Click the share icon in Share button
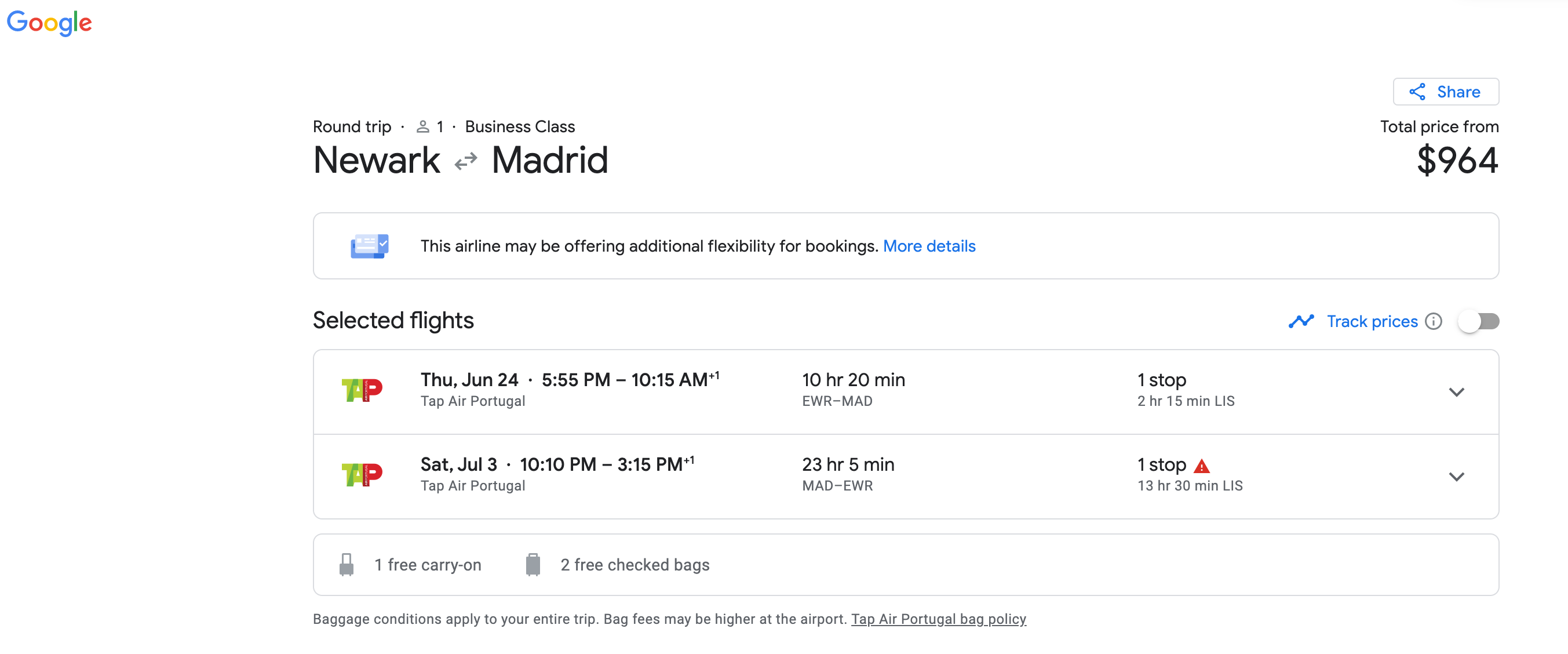This screenshot has height=654, width=1568. click(1417, 92)
